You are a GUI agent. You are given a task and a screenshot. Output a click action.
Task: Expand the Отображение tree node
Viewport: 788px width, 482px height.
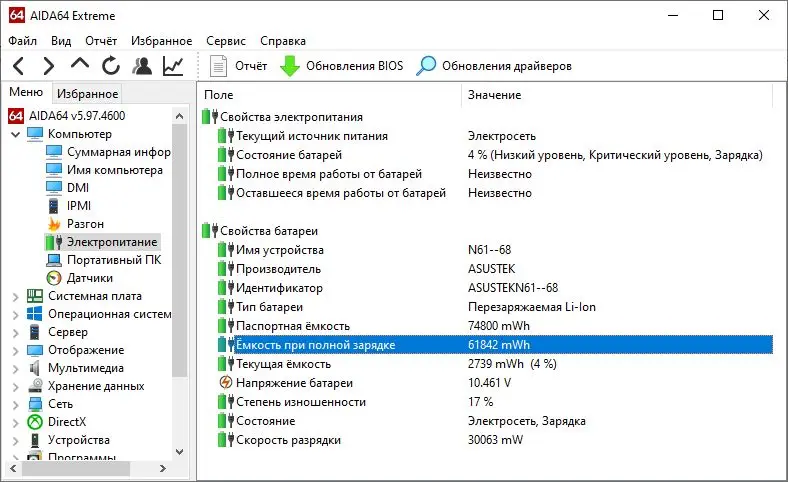click(x=16, y=351)
